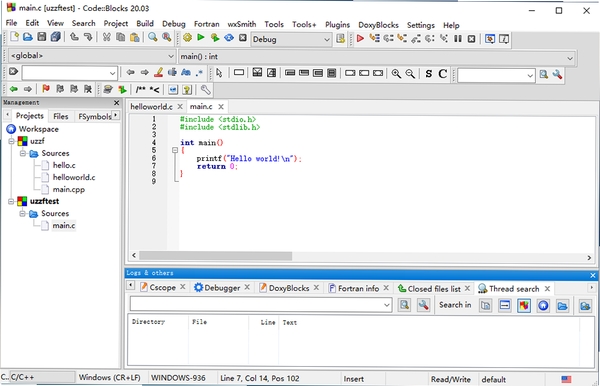600x386 pixels.
Task: Redo the last undone edit
Action: (x=88, y=37)
